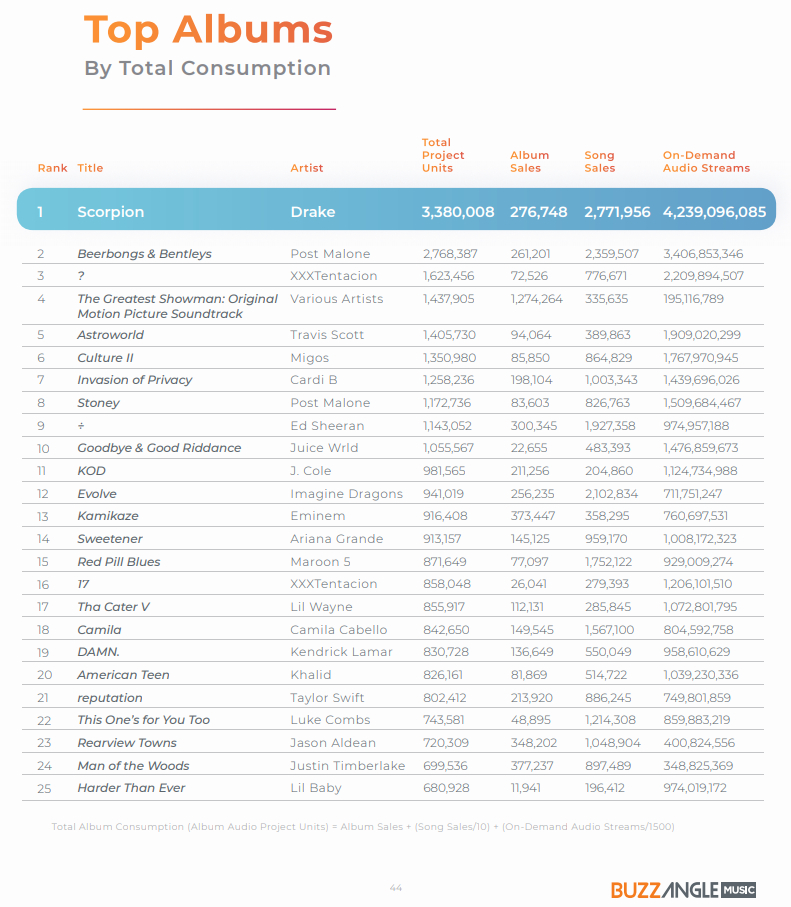Select the reputation album title

(x=110, y=698)
